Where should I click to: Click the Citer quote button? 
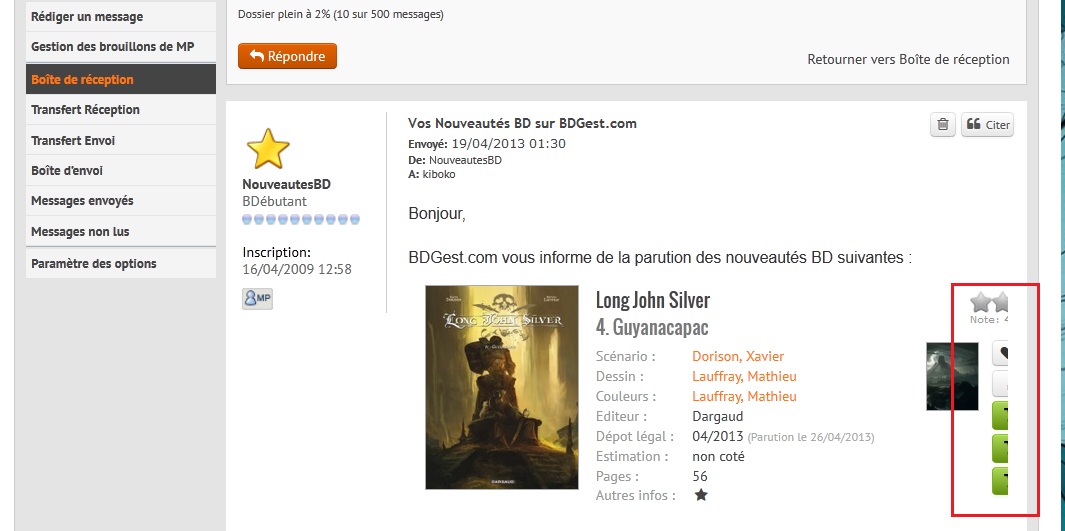987,124
